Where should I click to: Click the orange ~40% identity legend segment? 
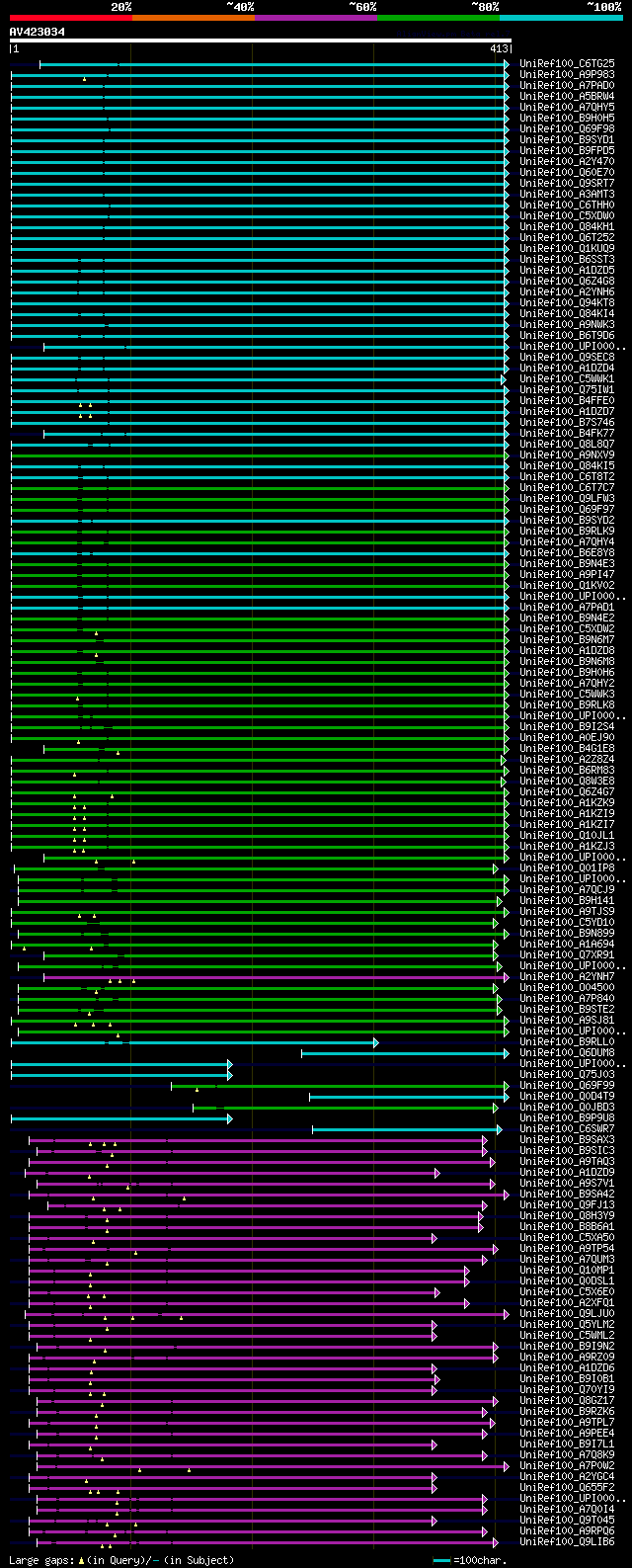tap(194, 18)
